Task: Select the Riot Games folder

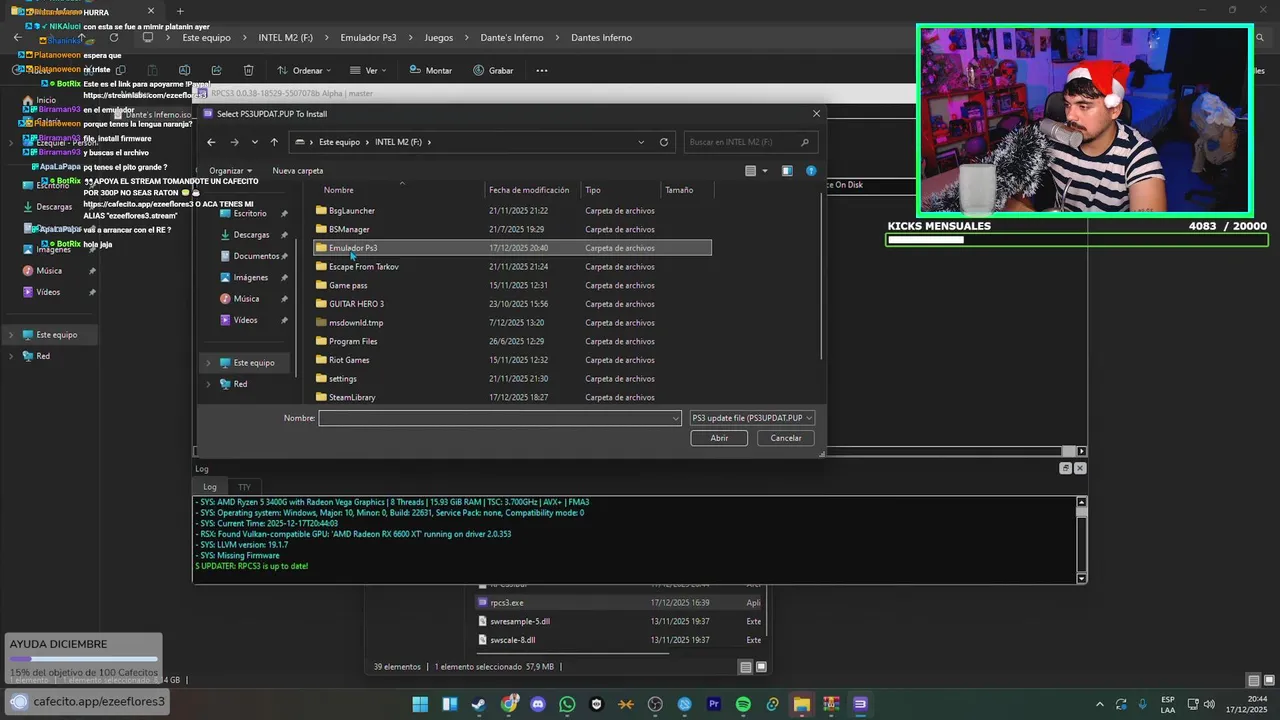Action: pyautogui.click(x=512, y=360)
